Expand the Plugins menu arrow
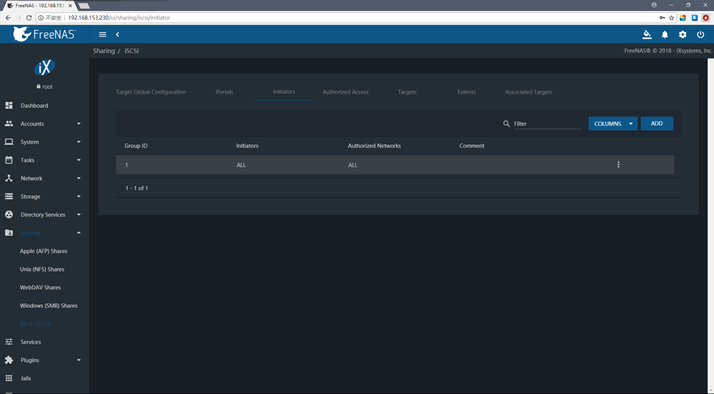714x394 pixels. point(79,360)
